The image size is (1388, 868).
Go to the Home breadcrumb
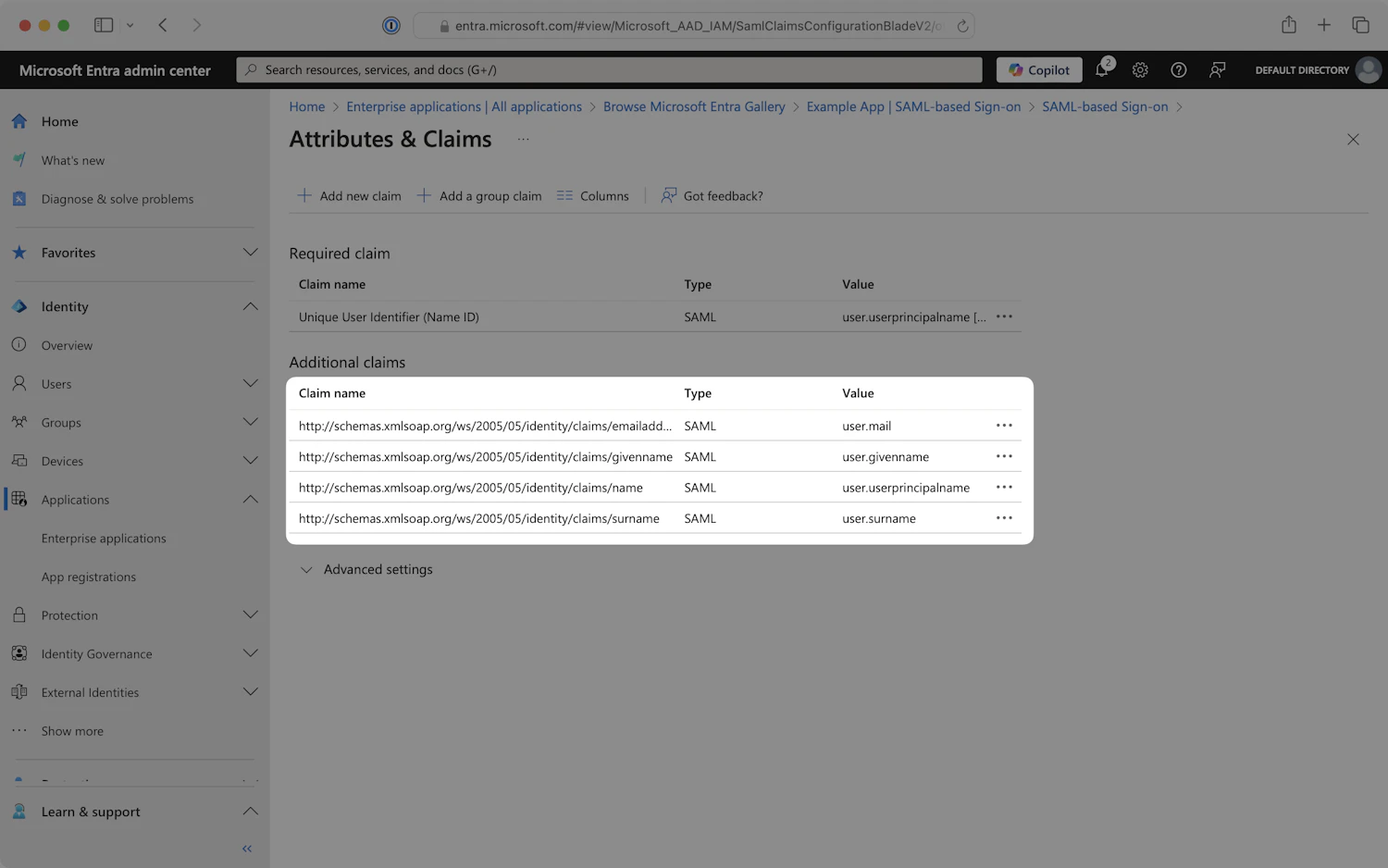[307, 106]
